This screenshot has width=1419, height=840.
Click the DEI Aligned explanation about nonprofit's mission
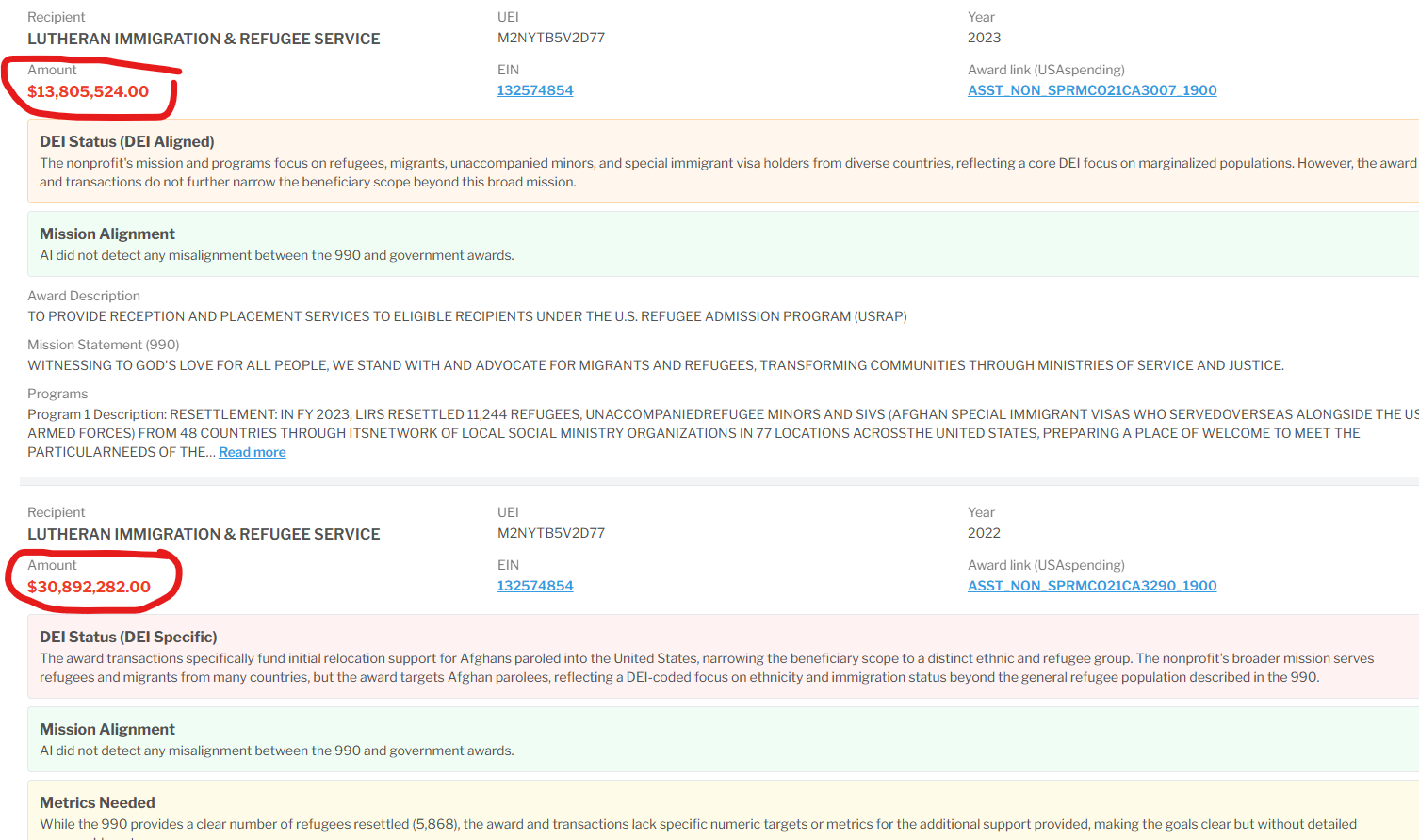pyautogui.click(x=728, y=172)
